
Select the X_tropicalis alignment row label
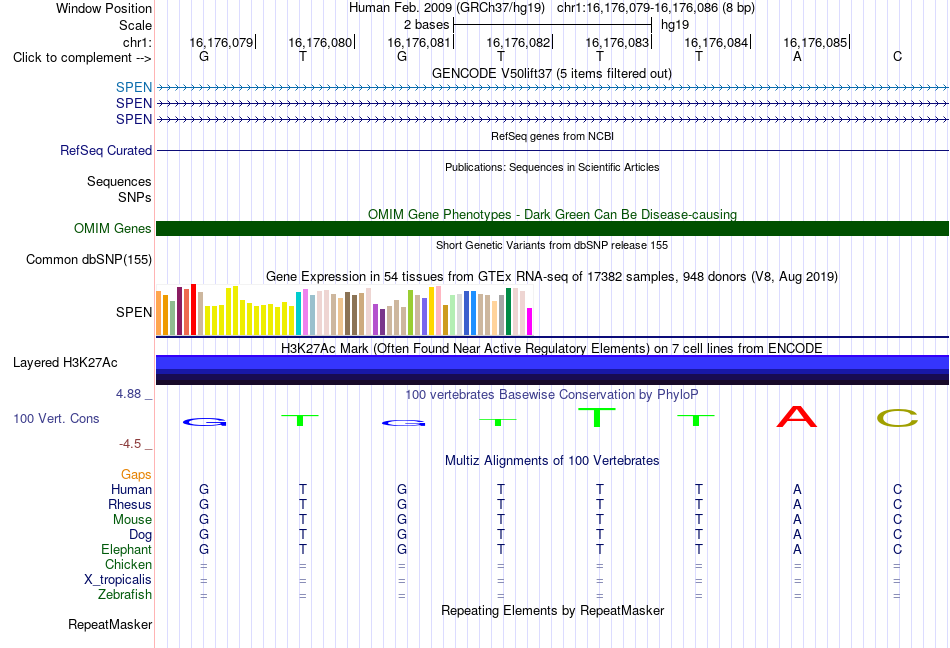pos(118,580)
